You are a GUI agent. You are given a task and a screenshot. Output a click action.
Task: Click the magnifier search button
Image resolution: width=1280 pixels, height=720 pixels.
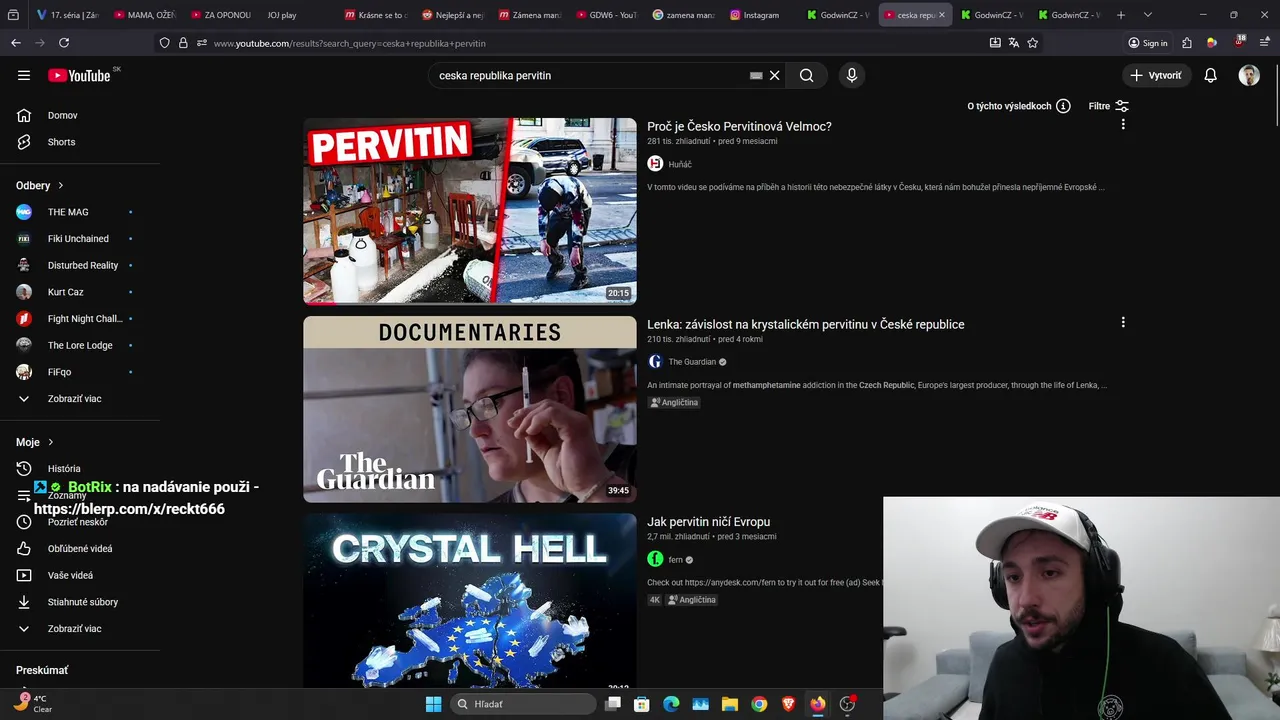tap(807, 75)
